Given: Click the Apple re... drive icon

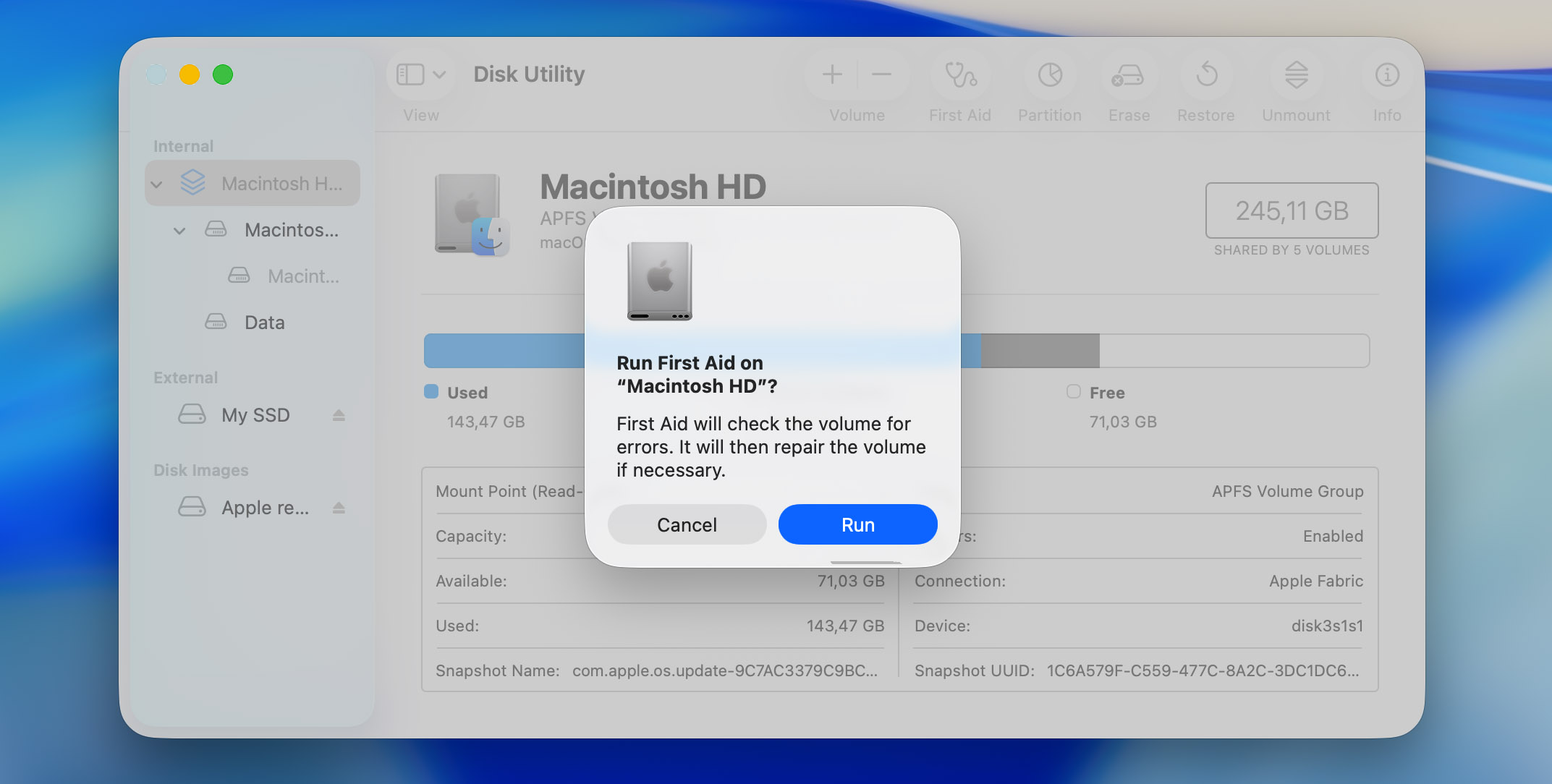Looking at the screenshot, I should click(x=192, y=506).
